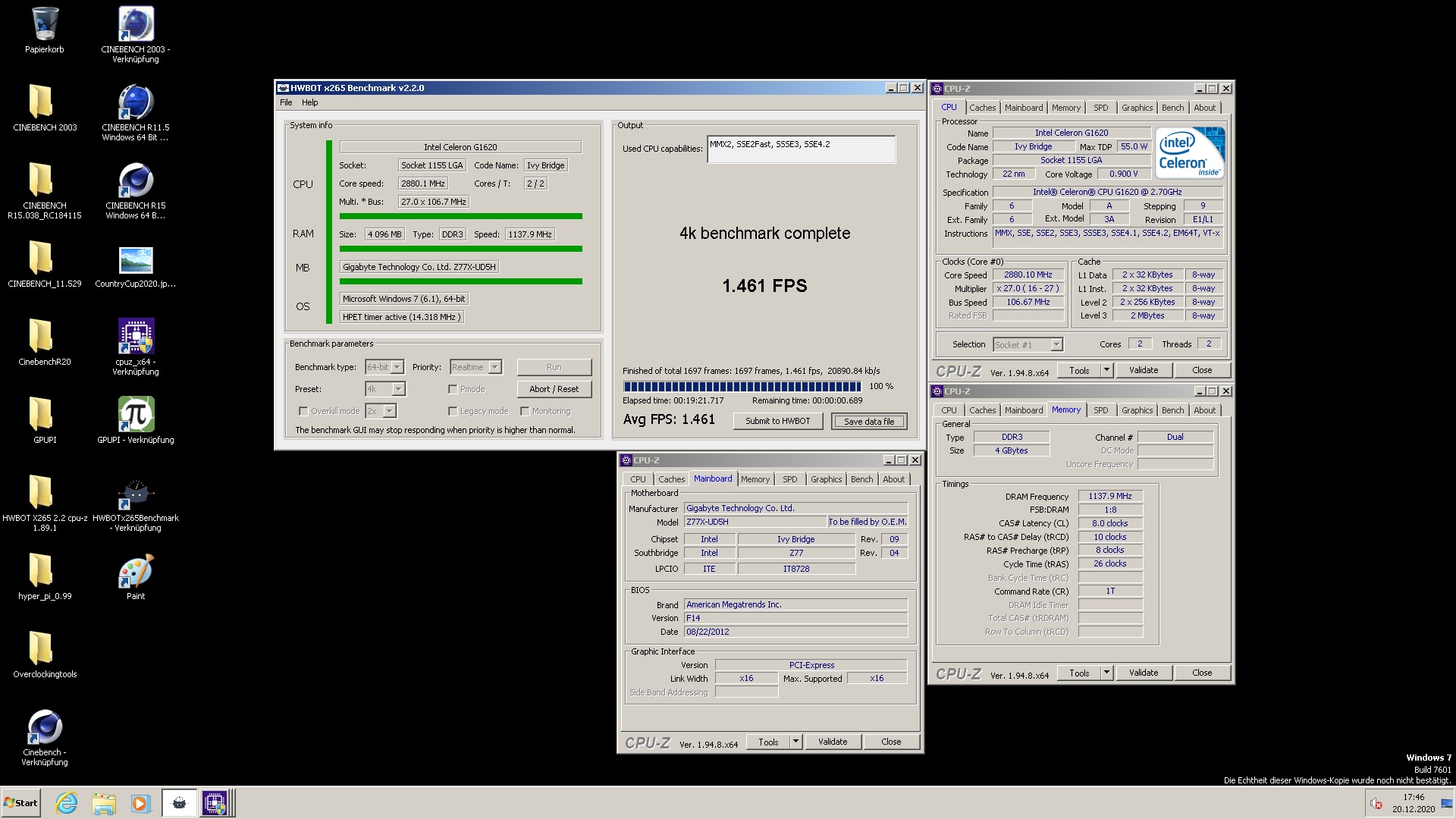Click the Link Width x16 value
1456x819 pixels.
pos(746,679)
